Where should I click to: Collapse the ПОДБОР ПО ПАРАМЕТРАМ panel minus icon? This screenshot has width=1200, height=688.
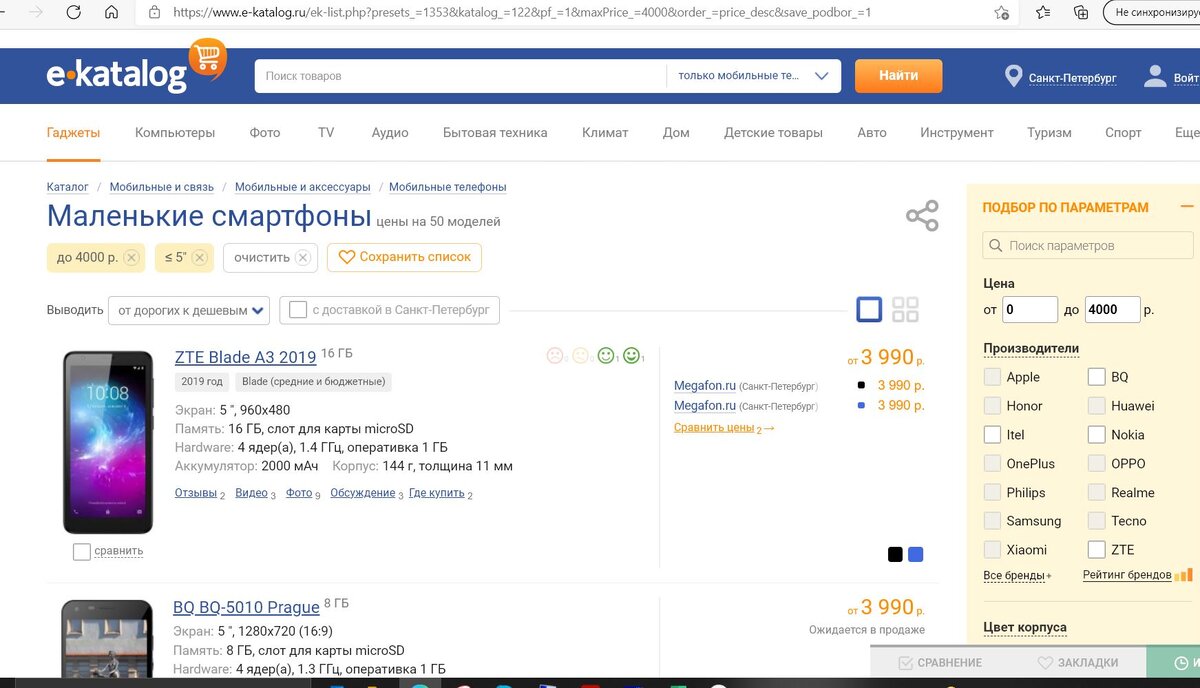click(x=1187, y=207)
